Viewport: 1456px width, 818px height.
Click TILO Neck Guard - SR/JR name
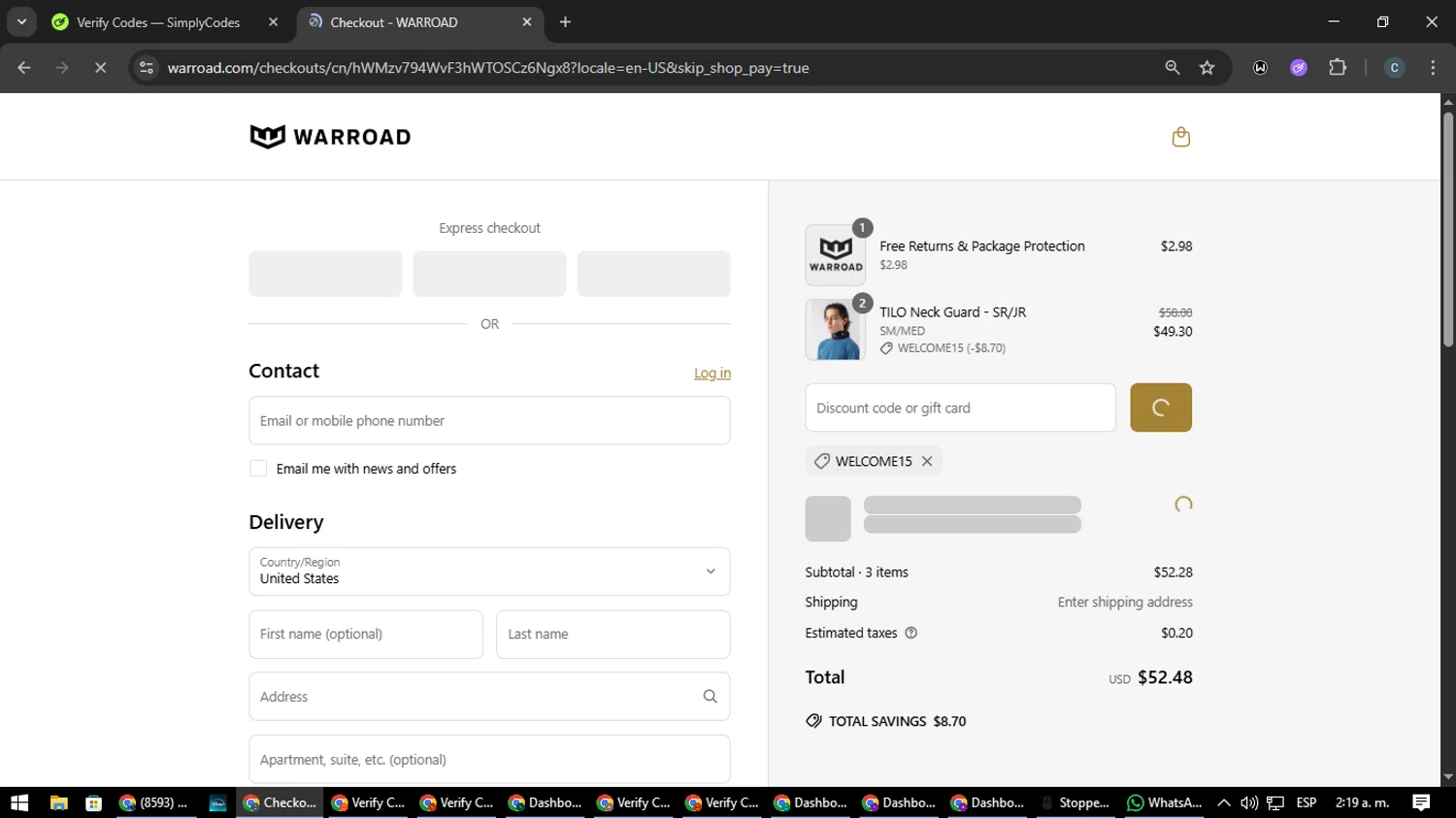pos(952,312)
